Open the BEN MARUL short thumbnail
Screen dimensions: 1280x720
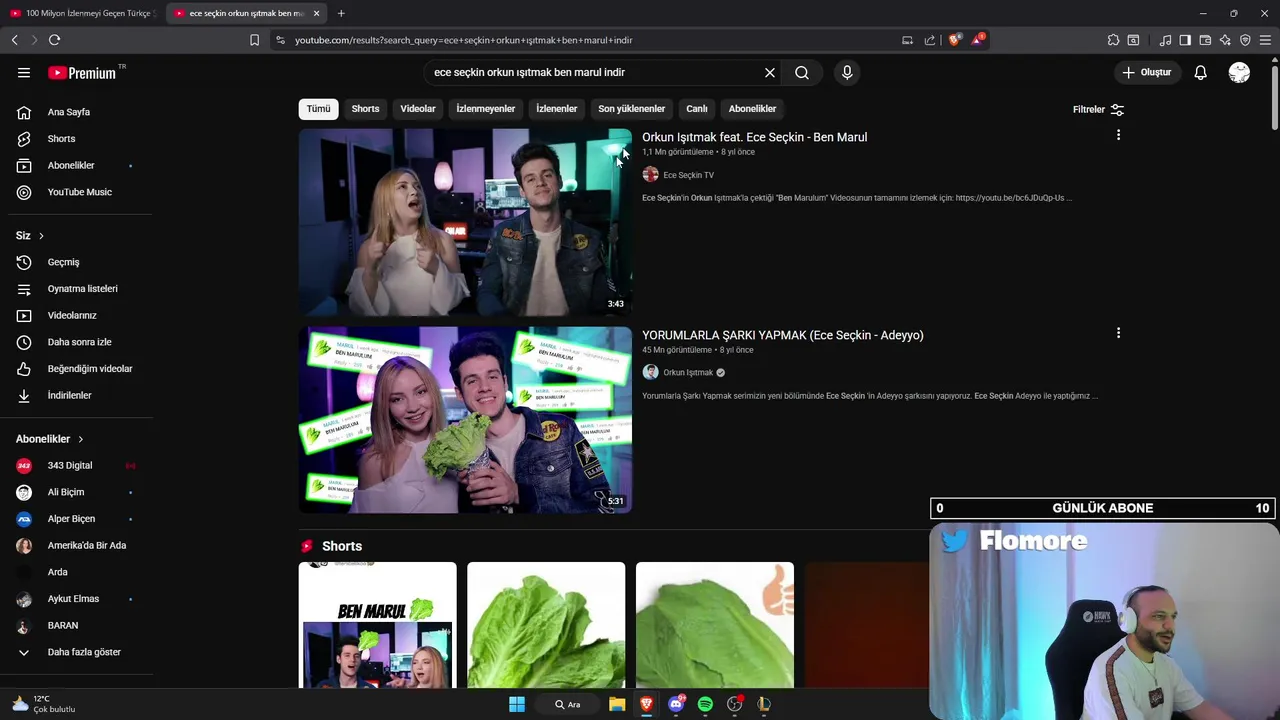pyautogui.click(x=377, y=625)
